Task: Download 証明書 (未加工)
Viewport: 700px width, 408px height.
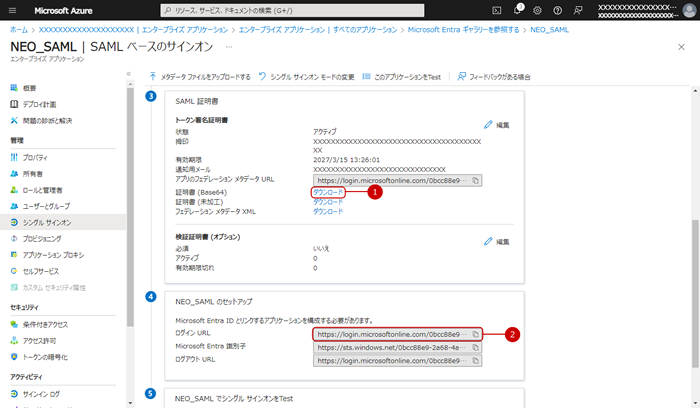Action: click(x=328, y=202)
